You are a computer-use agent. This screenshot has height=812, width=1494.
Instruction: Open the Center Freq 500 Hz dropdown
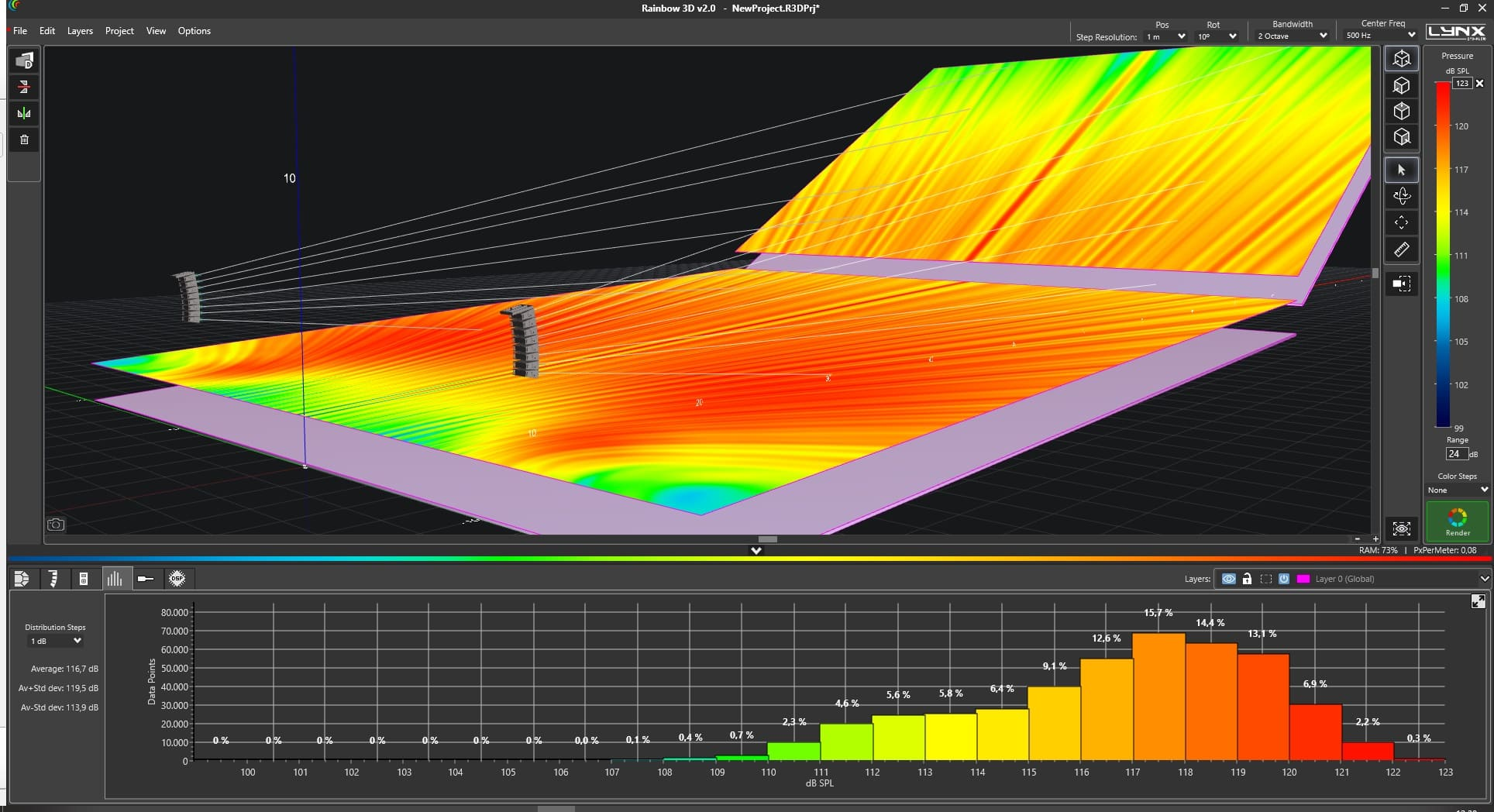[x=1380, y=36]
